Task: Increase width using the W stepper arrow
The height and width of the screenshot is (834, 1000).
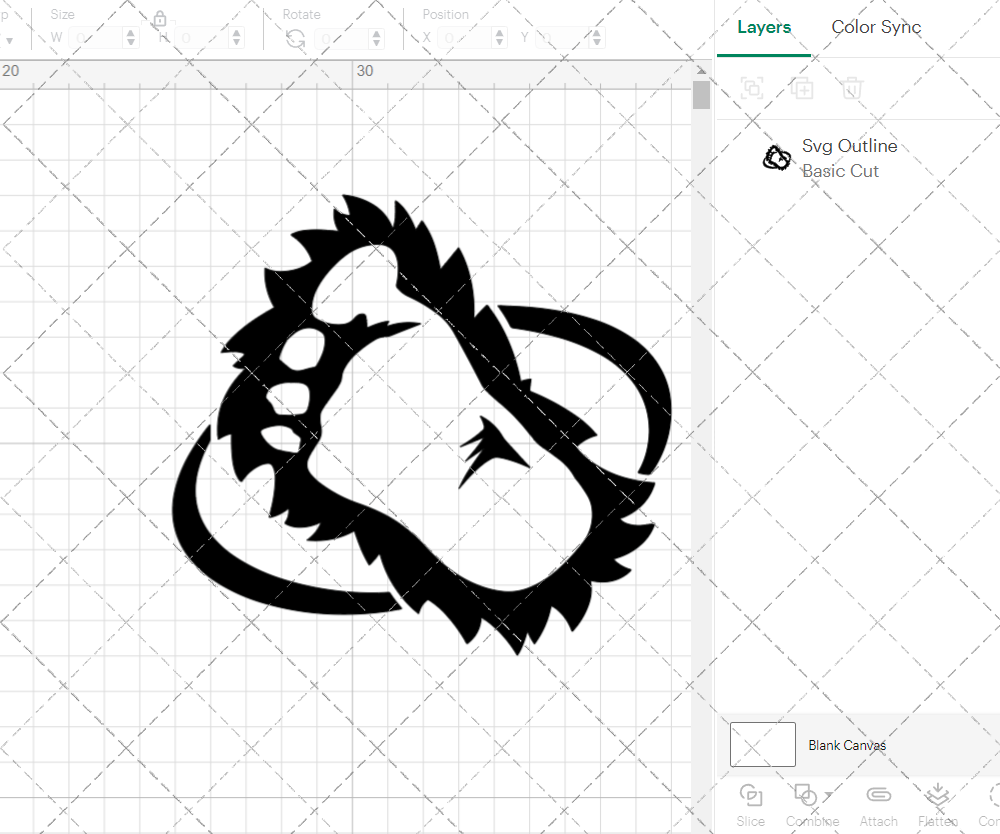Action: (130, 31)
